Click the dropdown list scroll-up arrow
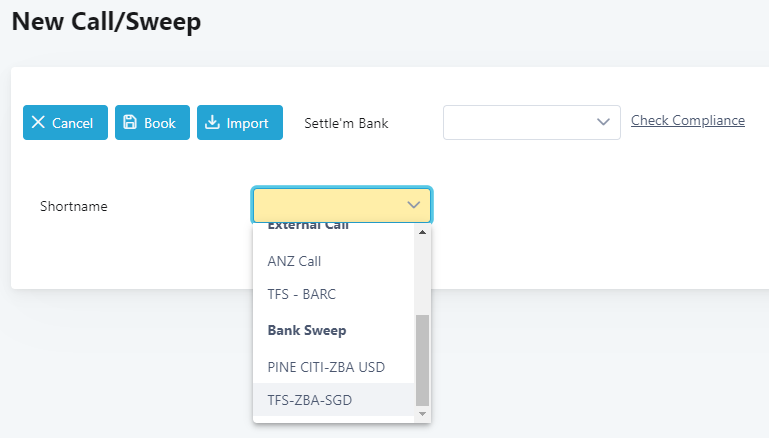This screenshot has height=438, width=769. tap(422, 232)
